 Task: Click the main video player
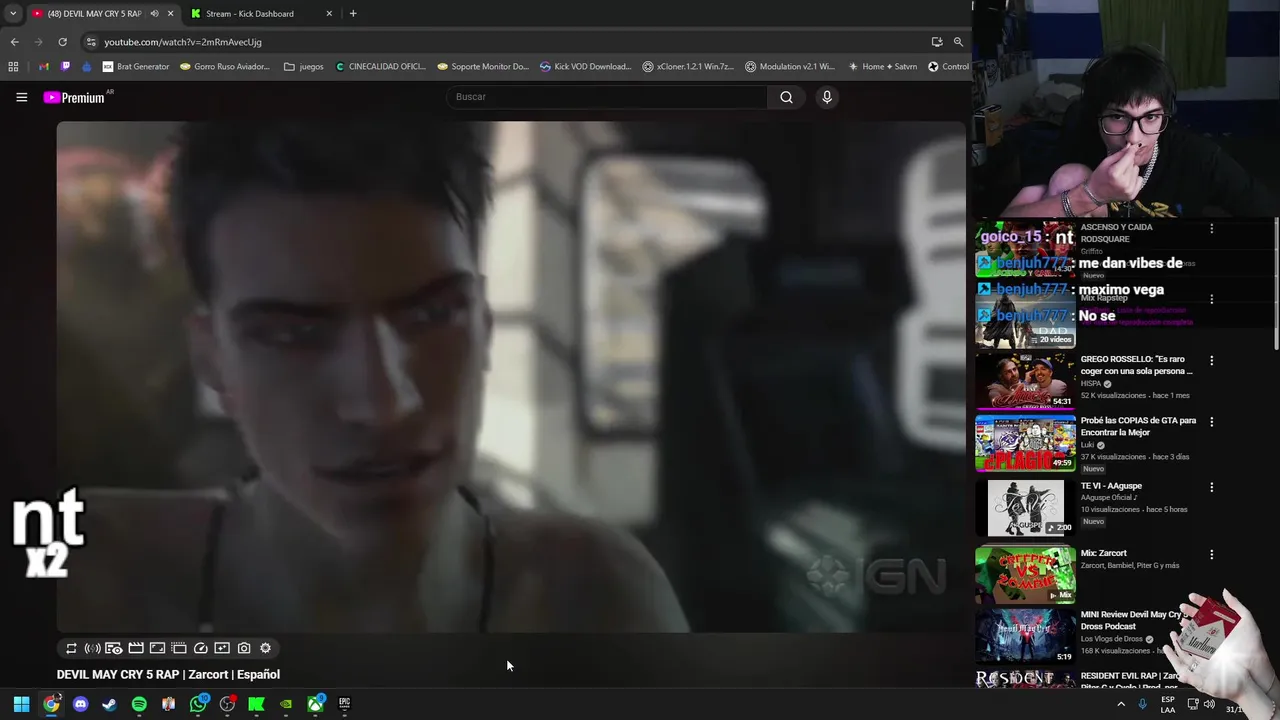coord(511,377)
